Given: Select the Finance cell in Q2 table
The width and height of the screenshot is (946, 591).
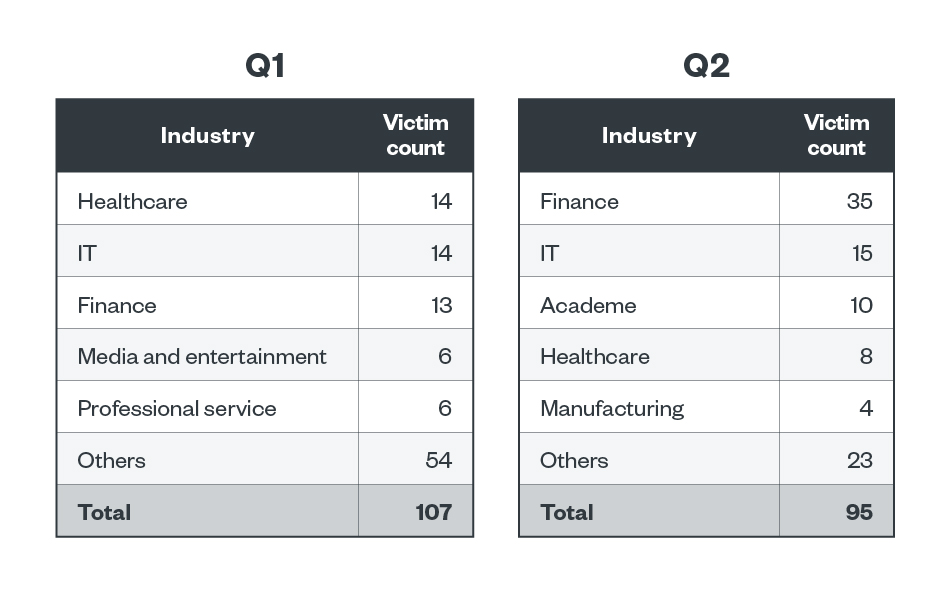Looking at the screenshot, I should pos(579,201).
